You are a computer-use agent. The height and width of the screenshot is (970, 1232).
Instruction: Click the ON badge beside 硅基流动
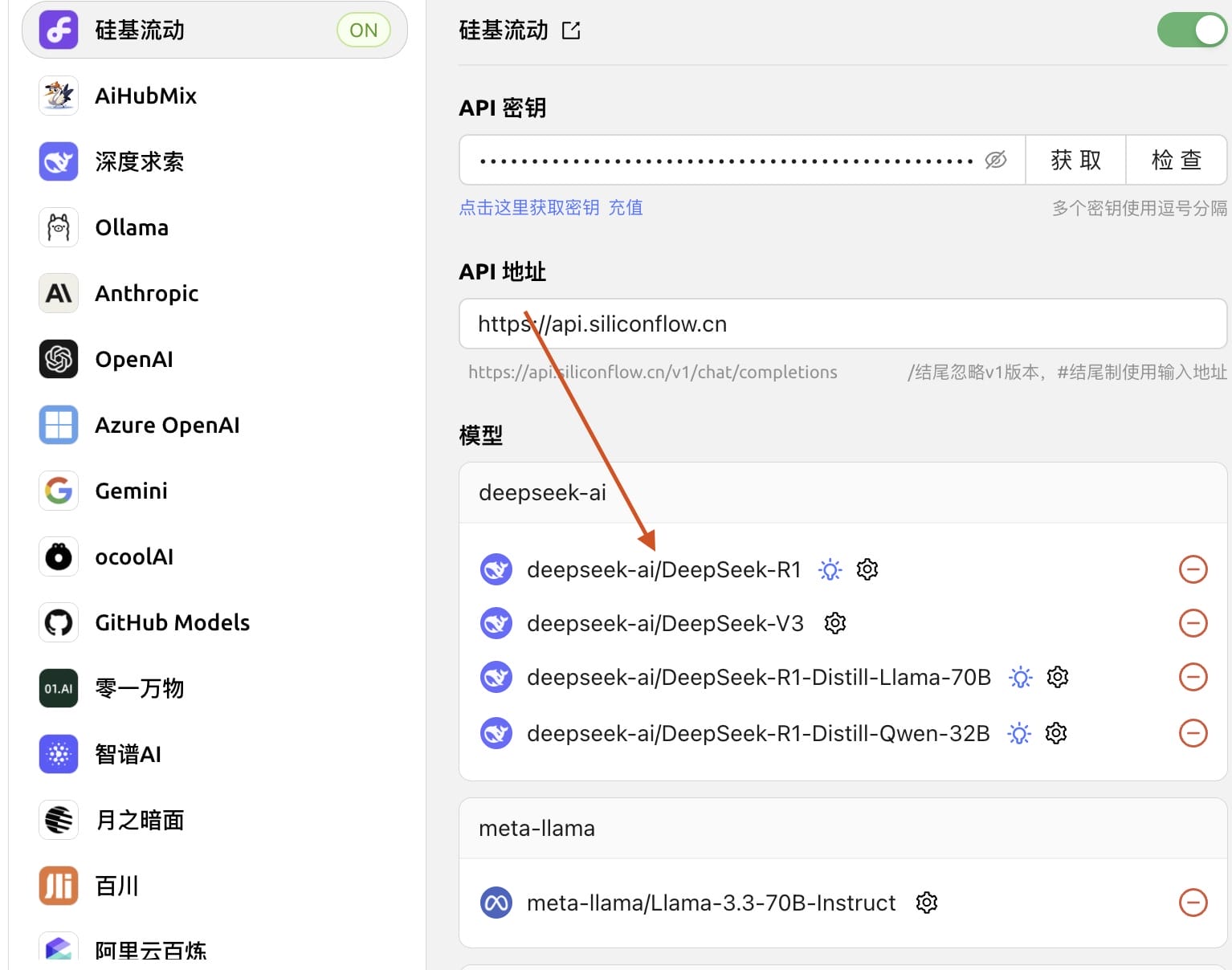(363, 30)
